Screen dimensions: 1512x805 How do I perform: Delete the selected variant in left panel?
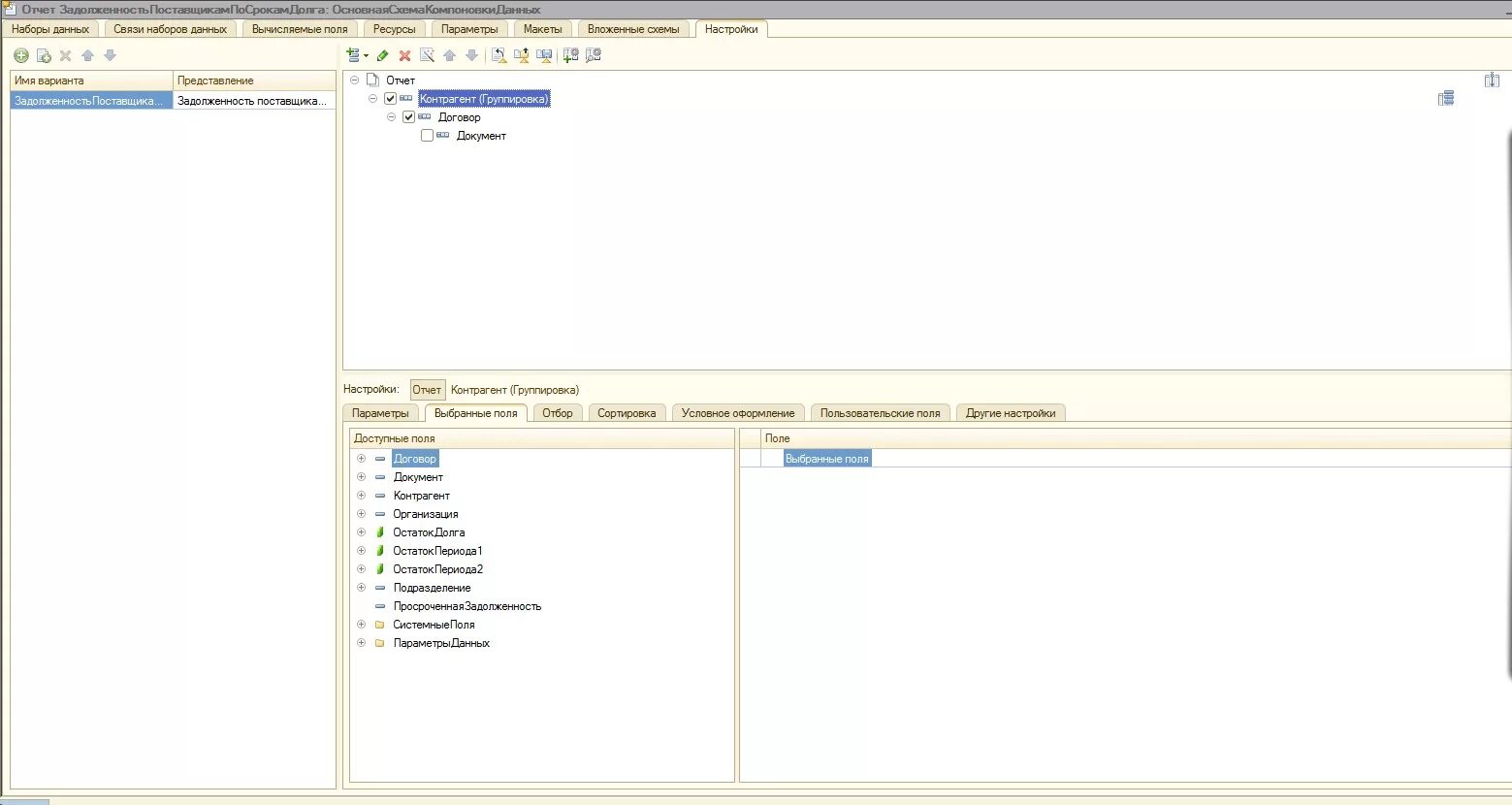[66, 55]
